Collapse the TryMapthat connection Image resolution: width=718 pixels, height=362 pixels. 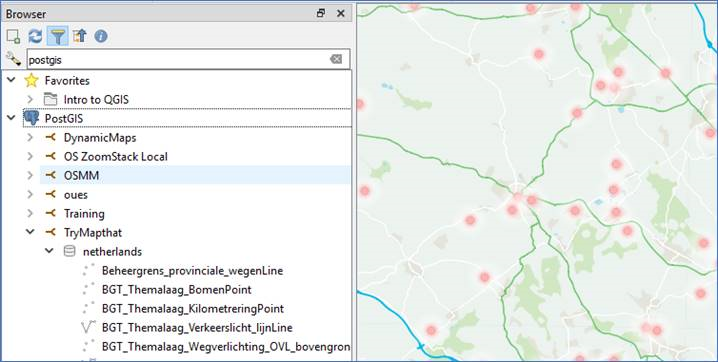pyautogui.click(x=30, y=232)
